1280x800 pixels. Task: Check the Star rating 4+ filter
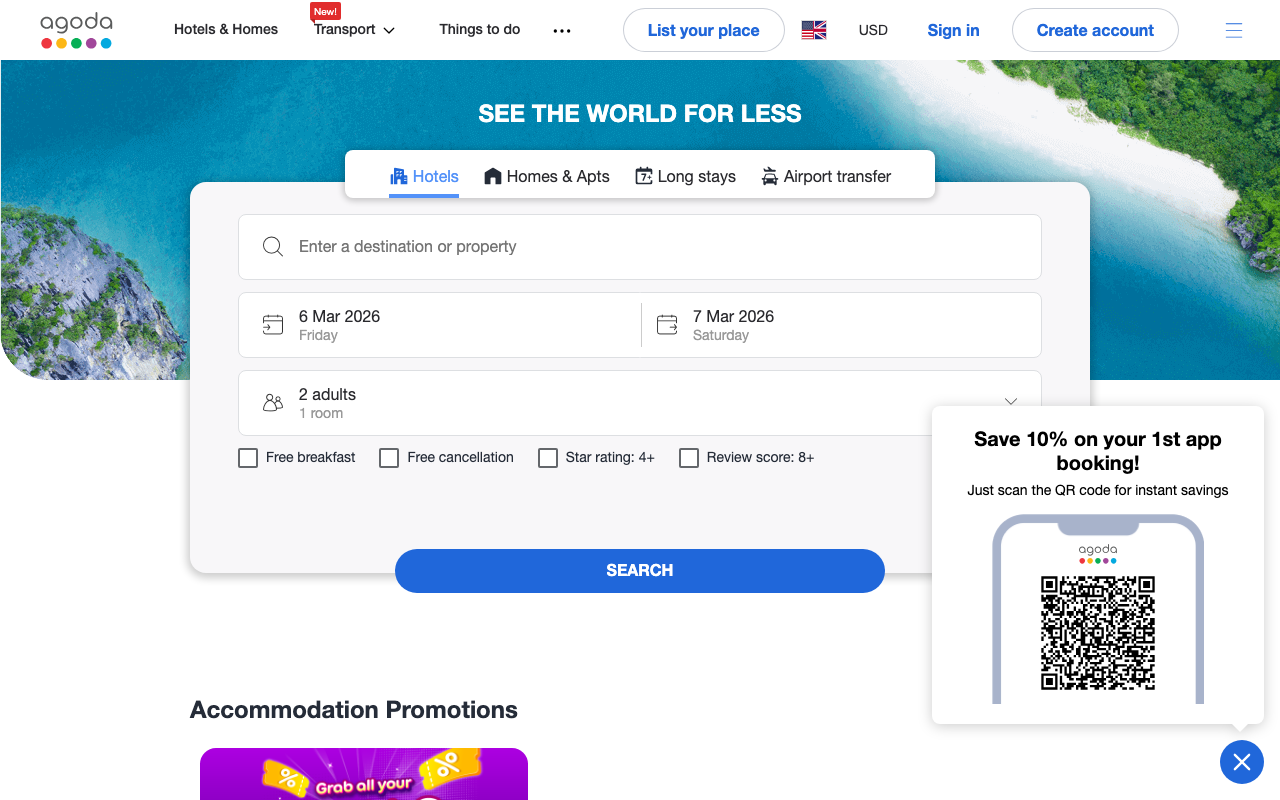point(548,458)
